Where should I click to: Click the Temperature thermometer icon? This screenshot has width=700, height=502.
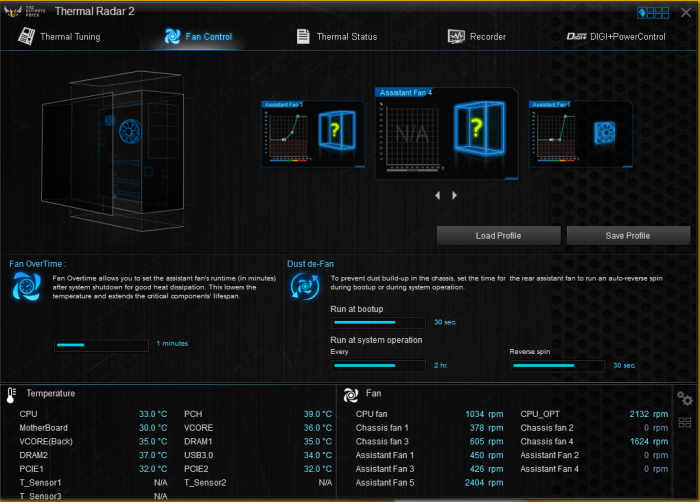[x=11, y=395]
